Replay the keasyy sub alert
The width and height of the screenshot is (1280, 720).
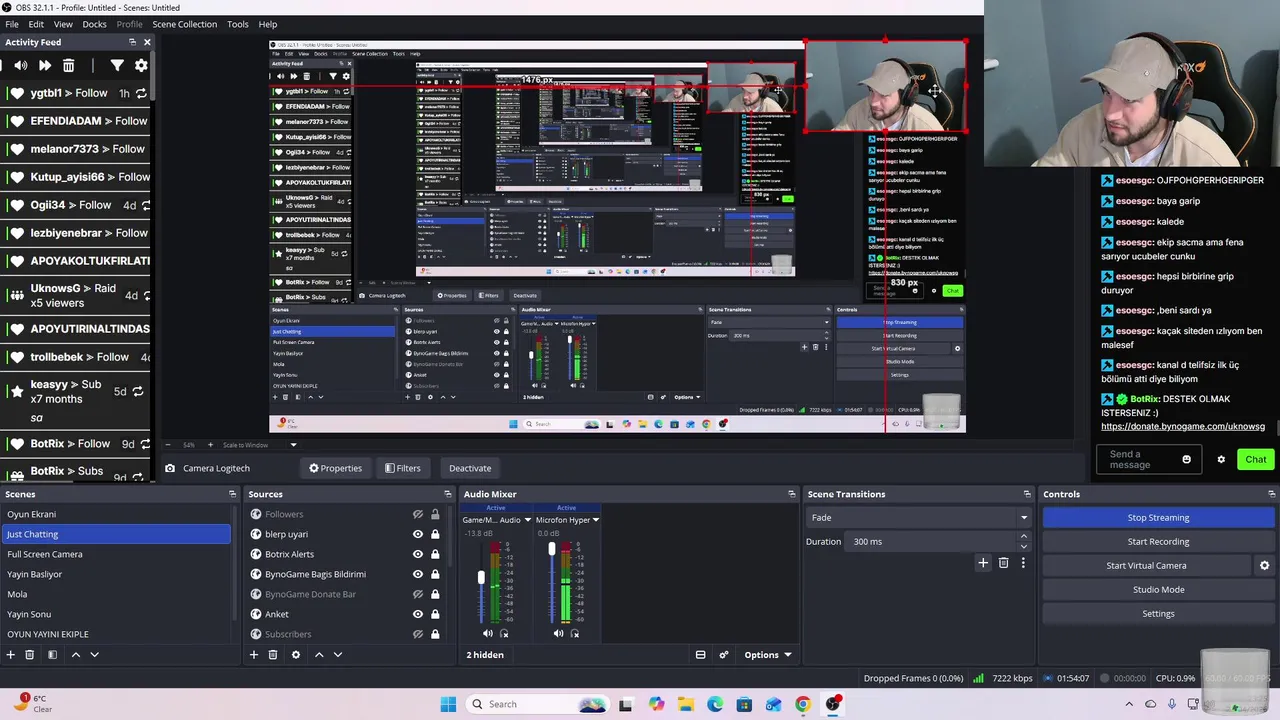(x=138, y=391)
